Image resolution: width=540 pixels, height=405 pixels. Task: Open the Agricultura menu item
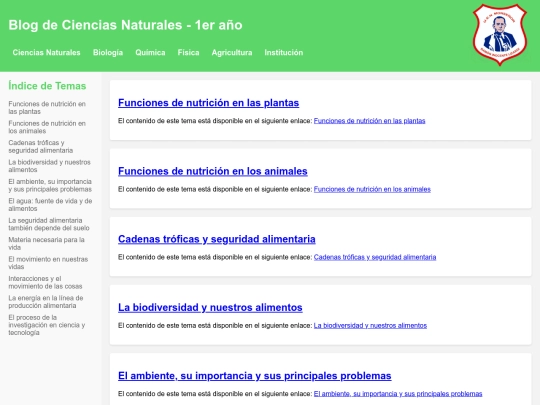pyautogui.click(x=232, y=52)
